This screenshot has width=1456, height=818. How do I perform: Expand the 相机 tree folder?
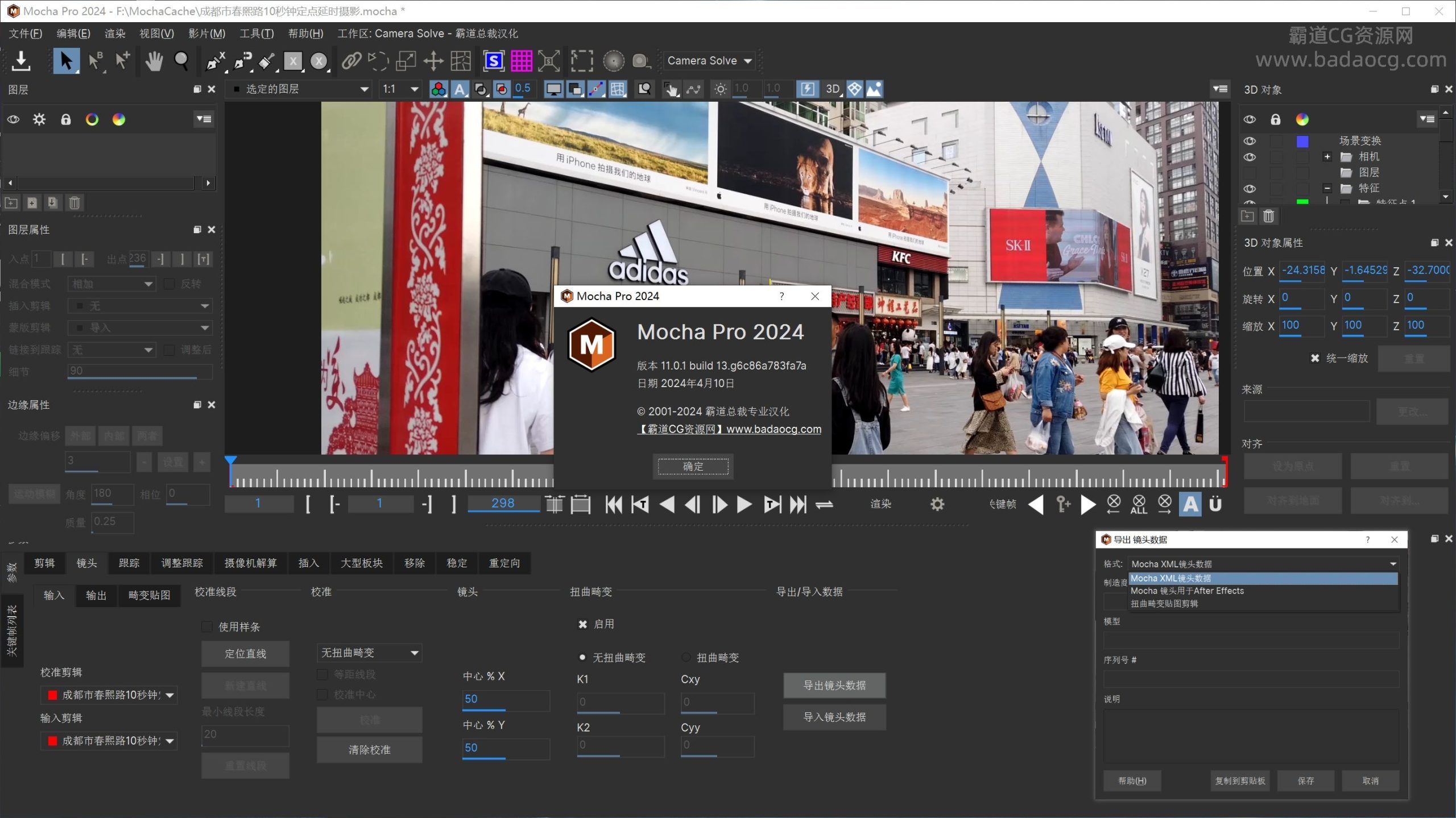click(1327, 157)
